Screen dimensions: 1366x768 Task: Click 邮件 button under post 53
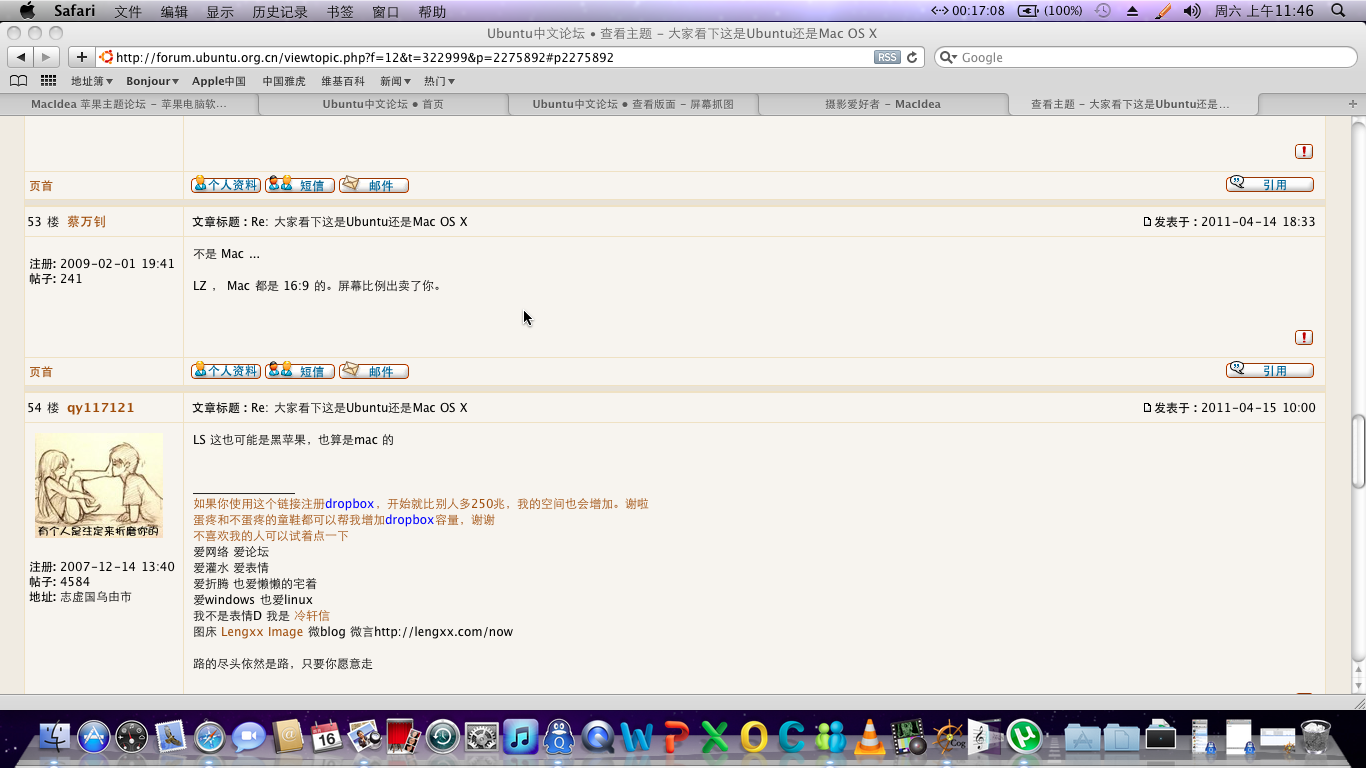click(x=374, y=371)
